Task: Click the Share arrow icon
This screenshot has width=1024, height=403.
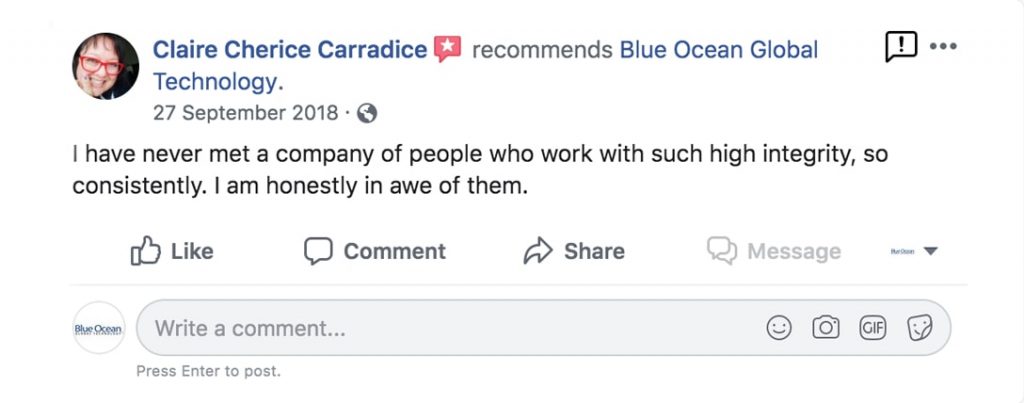Action: pos(538,251)
